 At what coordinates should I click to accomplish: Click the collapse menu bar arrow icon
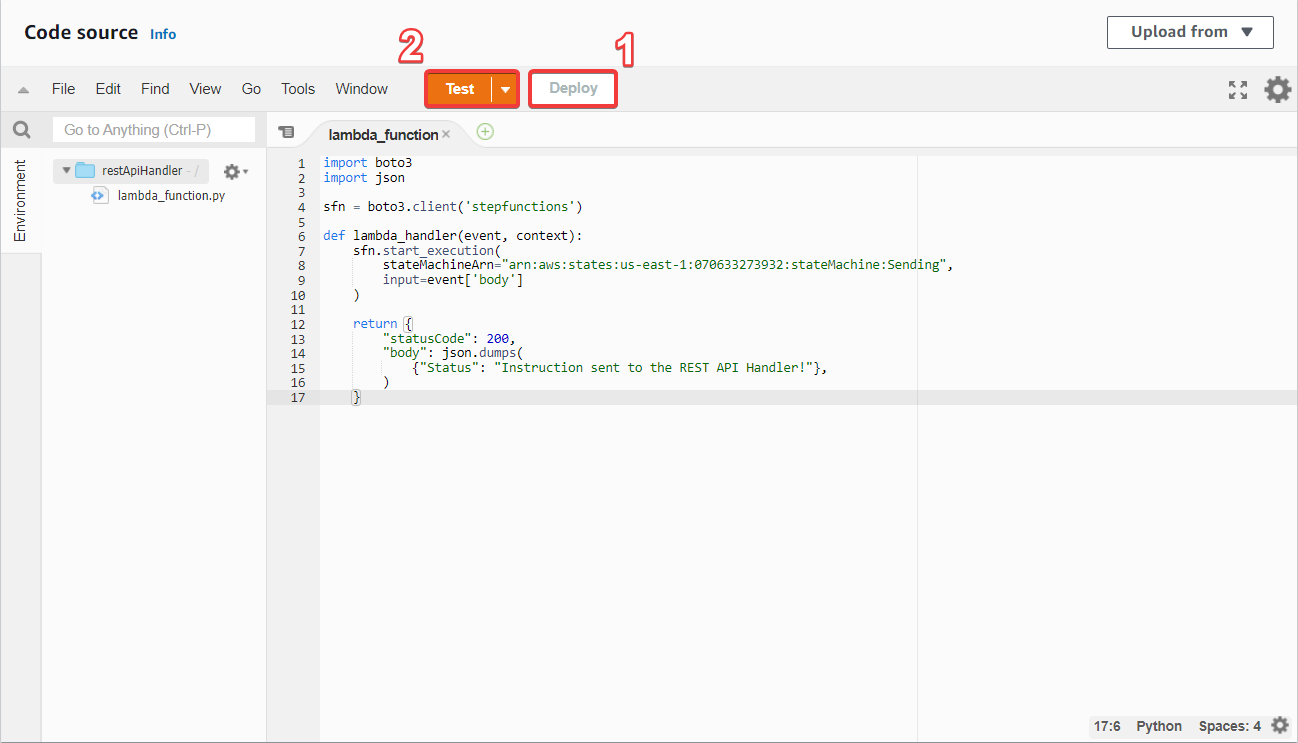coord(23,90)
